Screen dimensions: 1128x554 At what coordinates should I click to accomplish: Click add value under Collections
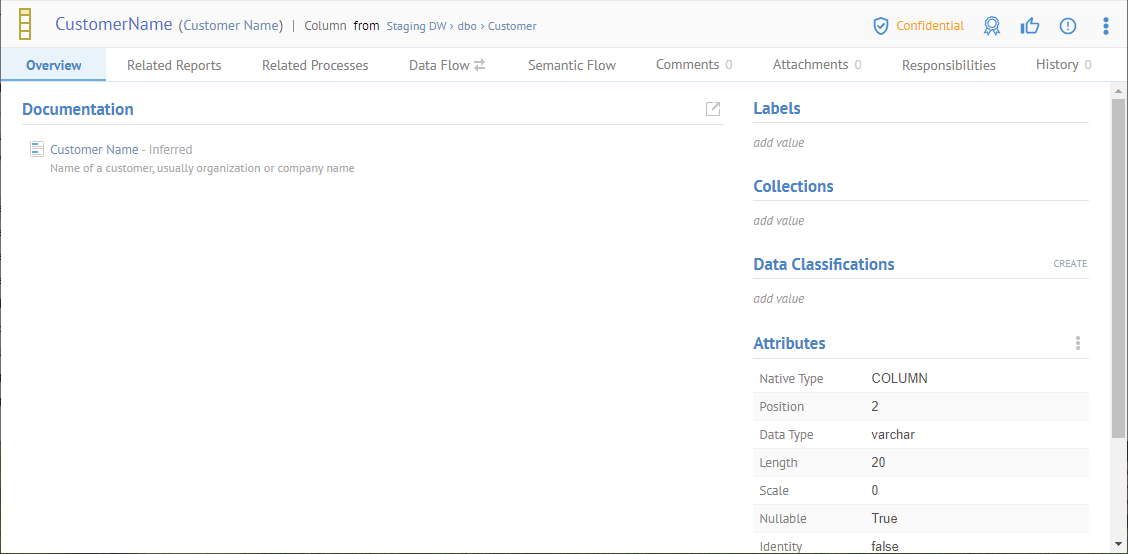coord(778,221)
